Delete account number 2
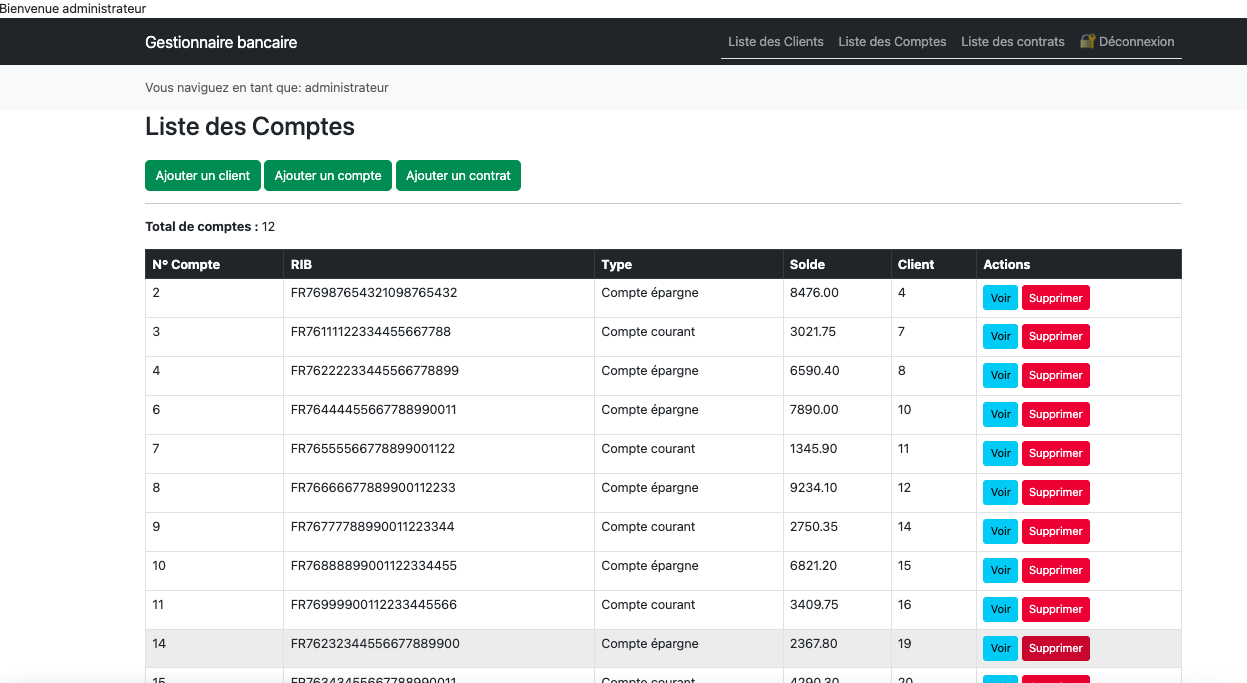 [x=1055, y=298]
